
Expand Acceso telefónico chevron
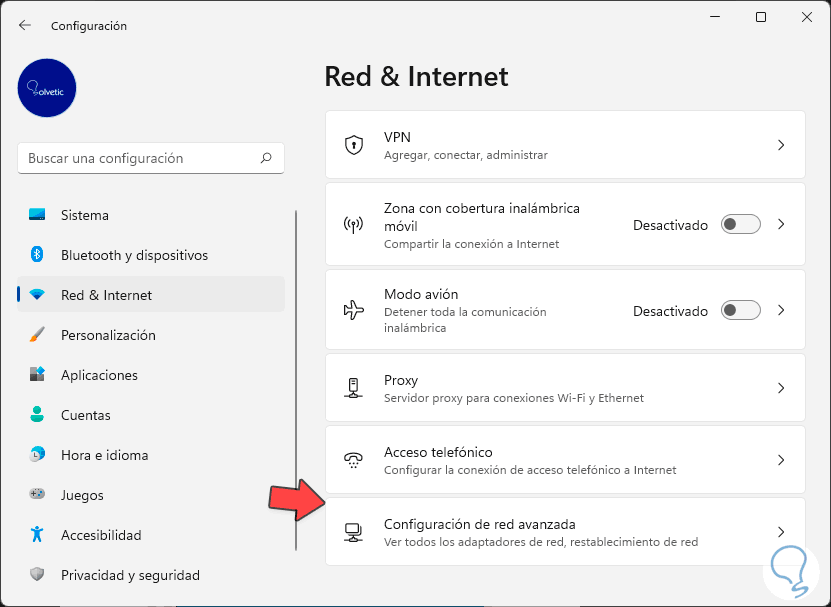(x=781, y=460)
